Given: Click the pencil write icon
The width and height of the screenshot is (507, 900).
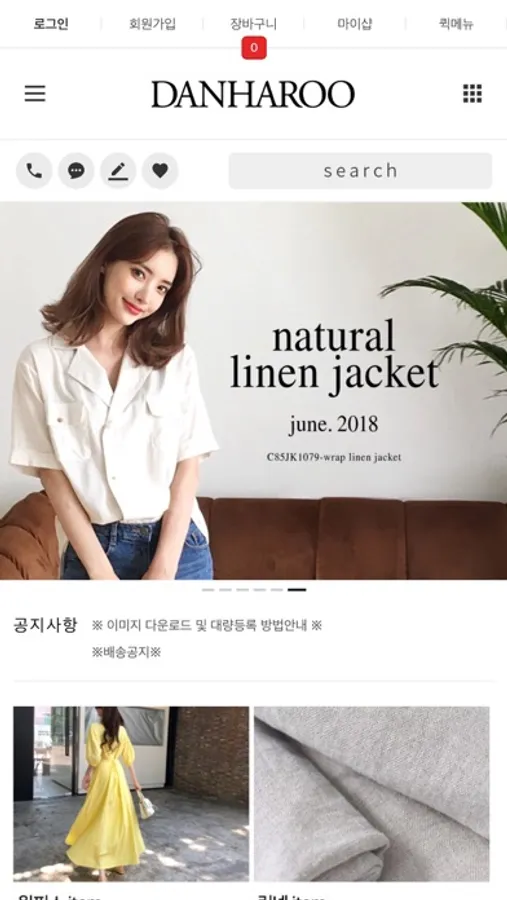Looking at the screenshot, I should click(118, 170).
